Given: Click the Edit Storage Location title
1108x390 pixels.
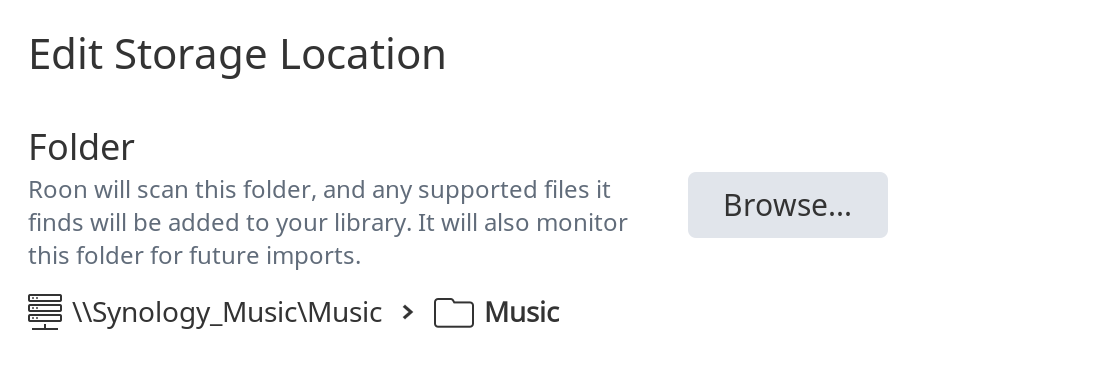Looking at the screenshot, I should (237, 54).
